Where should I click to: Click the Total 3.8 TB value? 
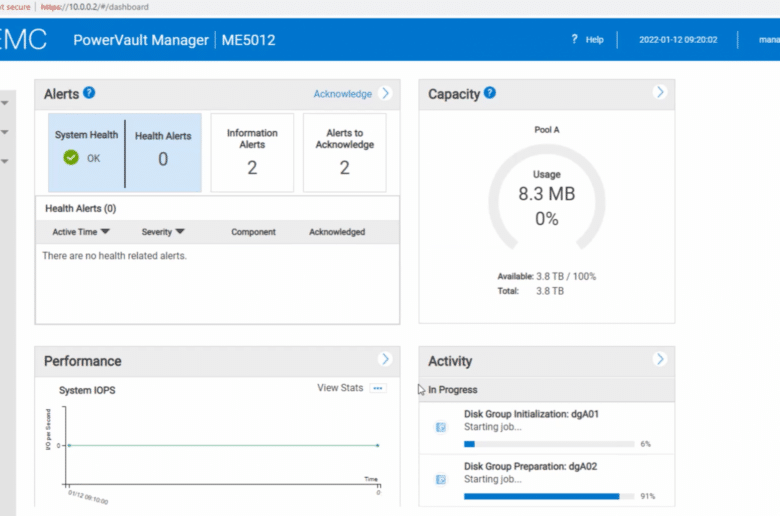[x=550, y=291]
